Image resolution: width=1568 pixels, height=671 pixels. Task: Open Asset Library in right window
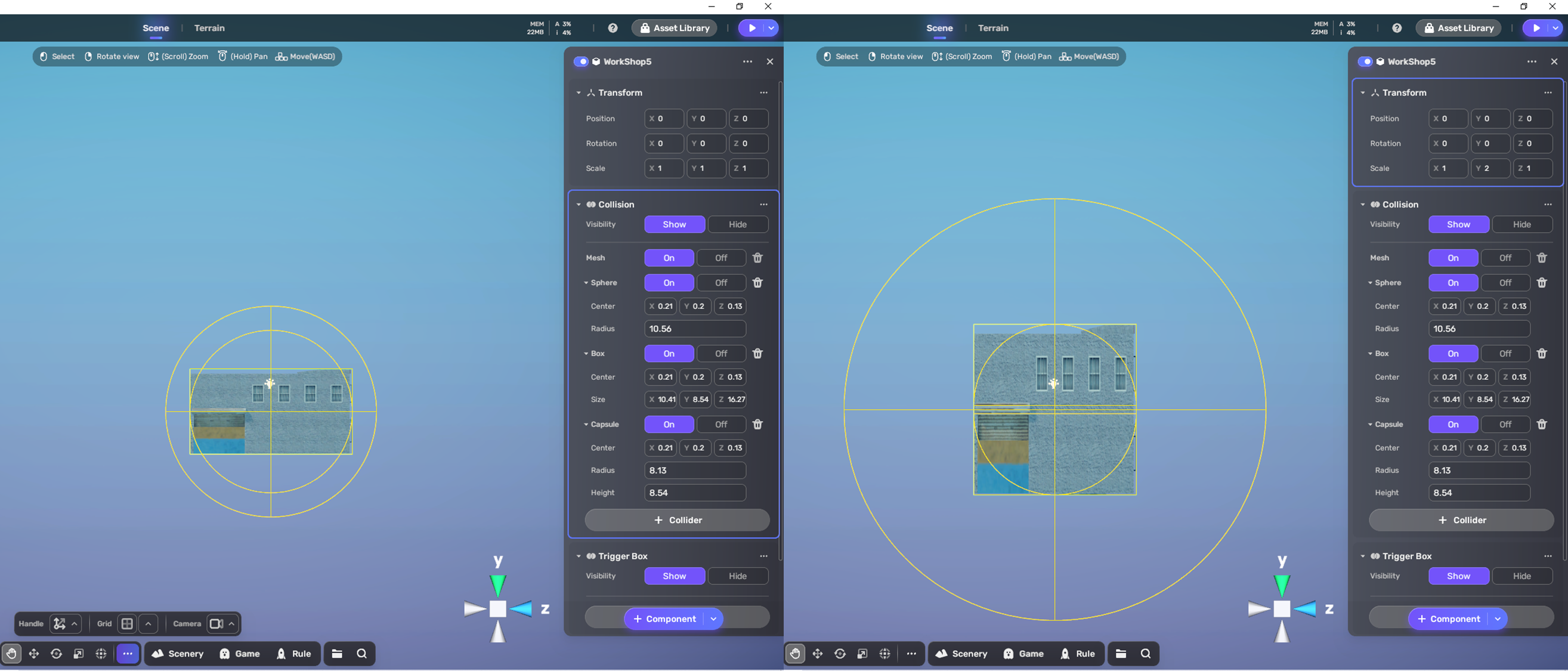click(1458, 28)
